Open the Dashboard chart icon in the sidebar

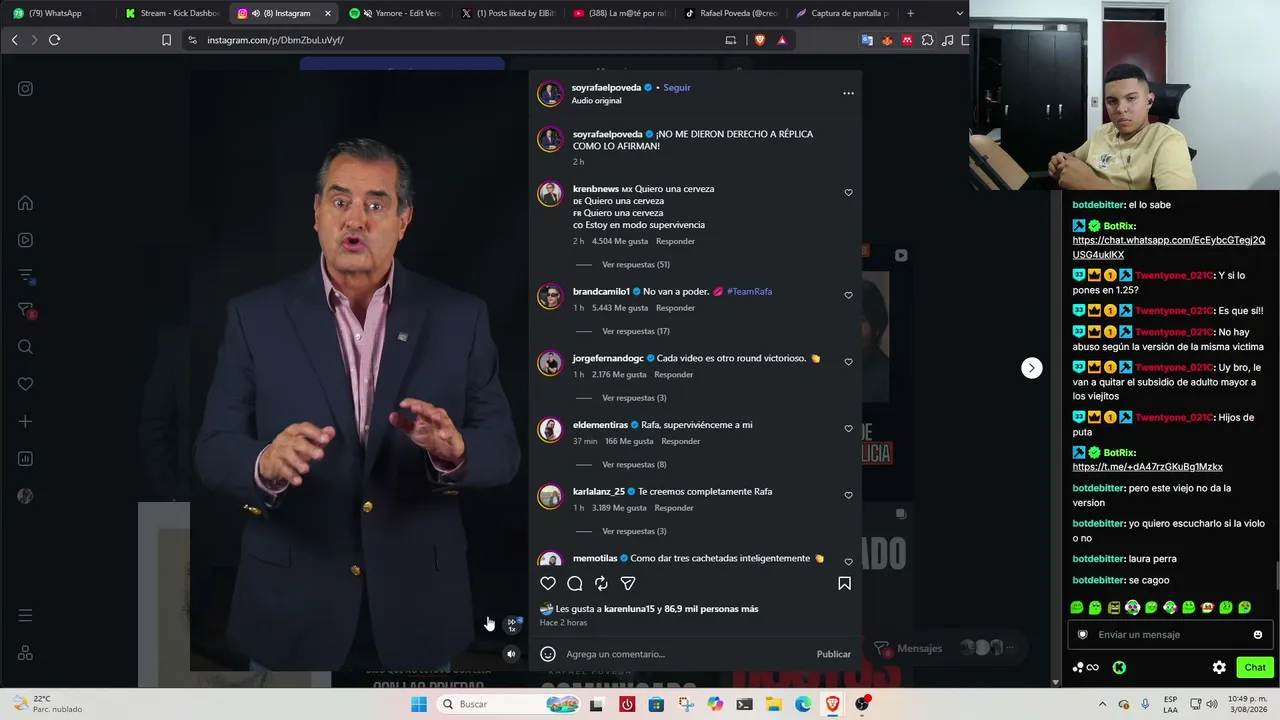pos(25,458)
